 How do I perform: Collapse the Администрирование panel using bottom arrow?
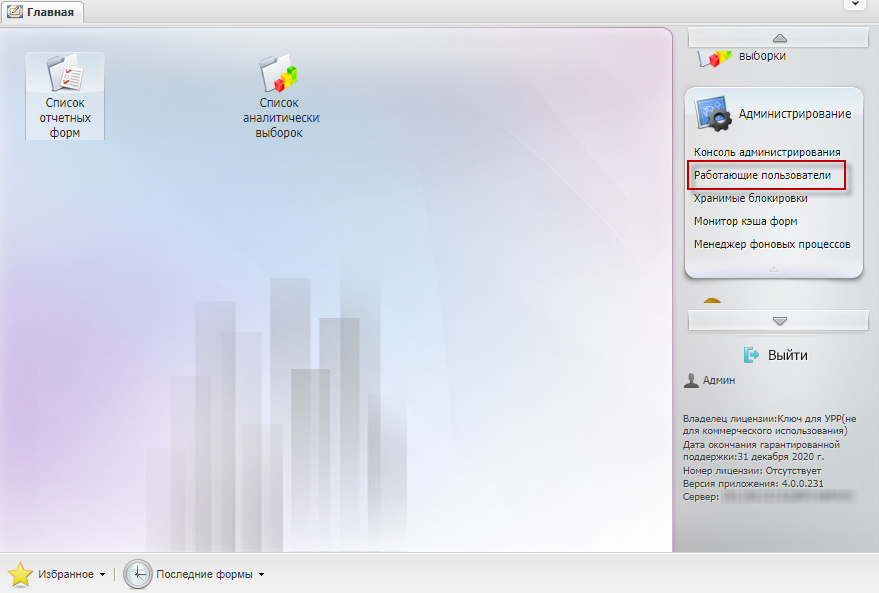coord(773,270)
